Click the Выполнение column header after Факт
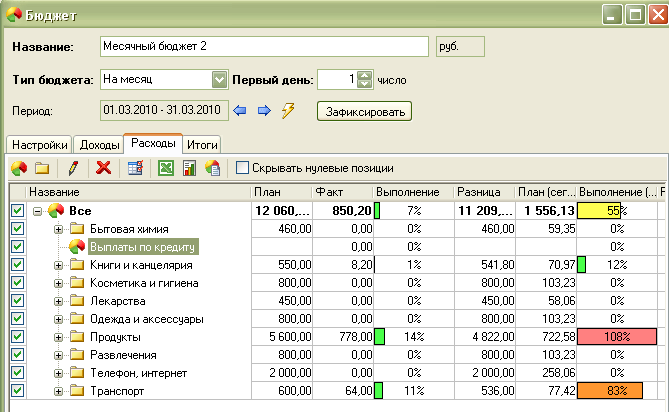 click(413, 192)
